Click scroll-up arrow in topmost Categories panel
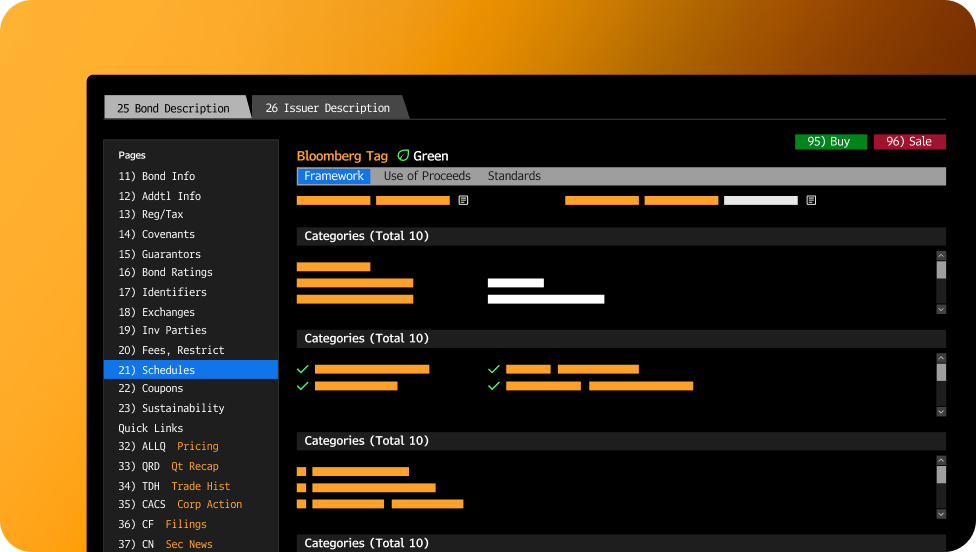This screenshot has width=976, height=552. (x=941, y=256)
